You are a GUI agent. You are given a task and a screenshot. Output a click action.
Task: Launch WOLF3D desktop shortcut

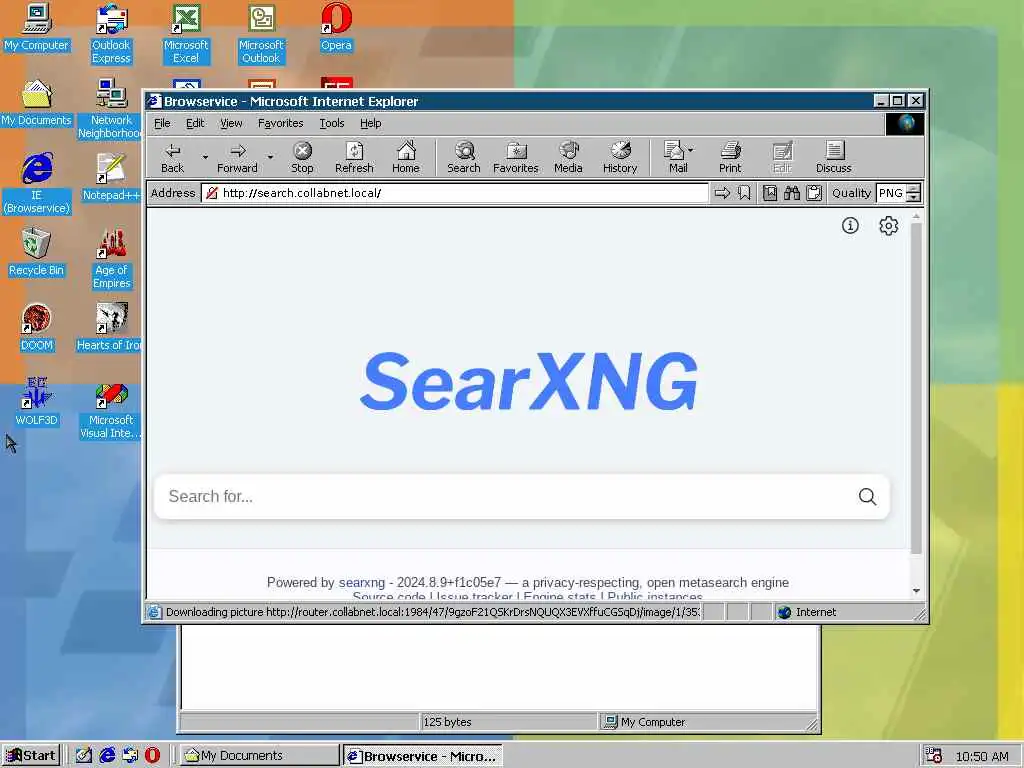pyautogui.click(x=37, y=403)
